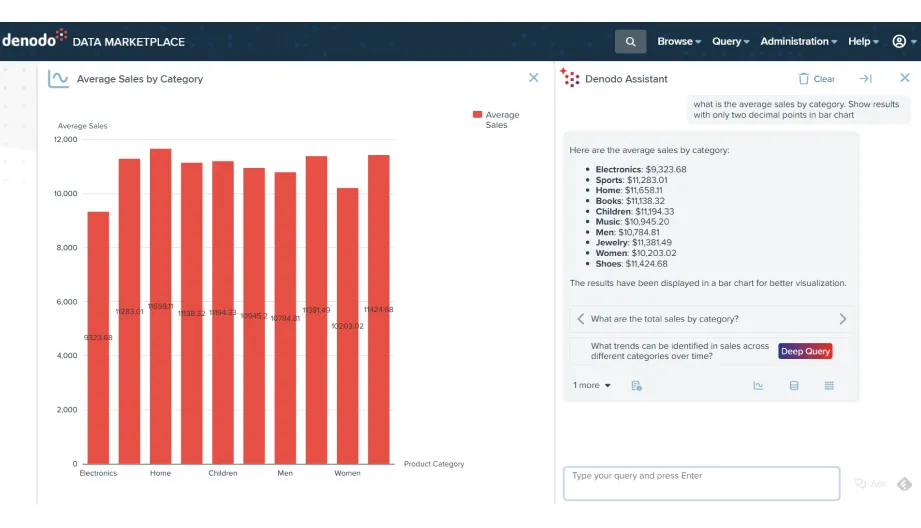Click the user query message bubble

click(x=798, y=109)
